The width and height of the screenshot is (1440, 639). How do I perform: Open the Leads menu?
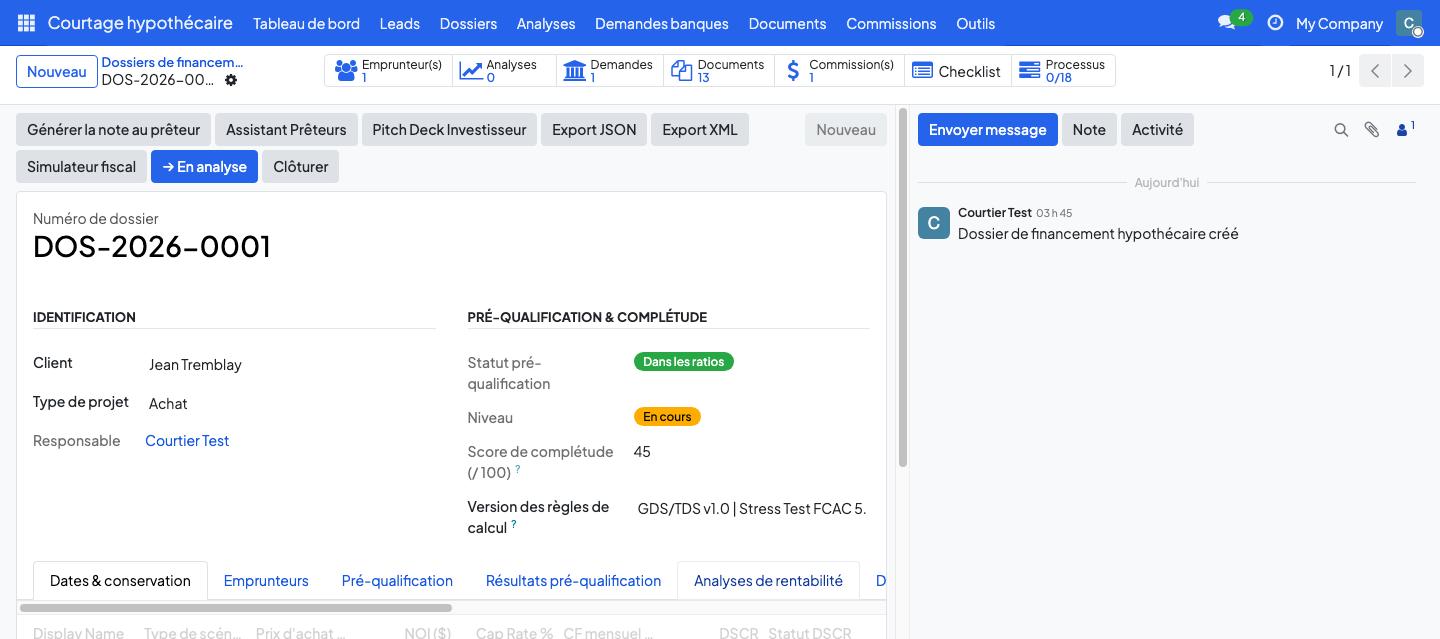click(400, 23)
